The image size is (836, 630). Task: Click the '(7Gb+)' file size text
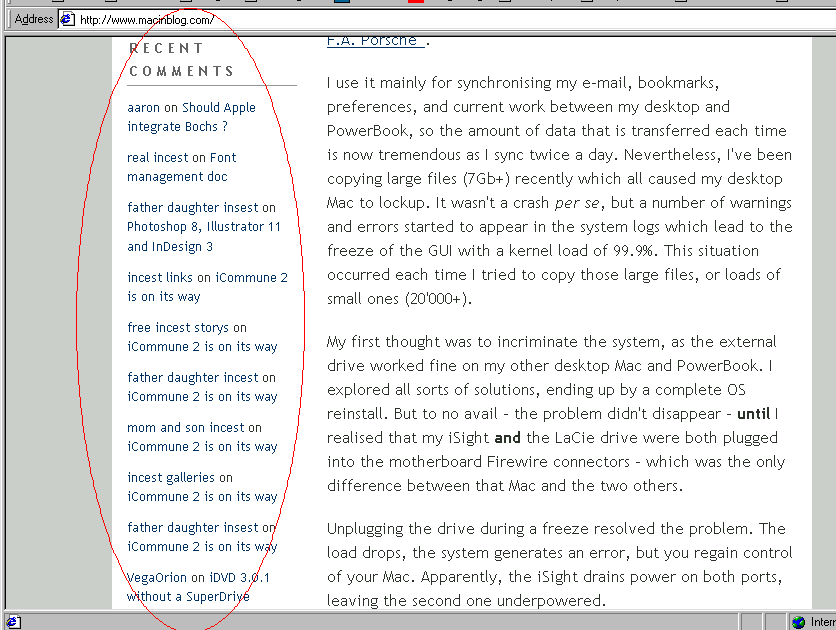click(x=486, y=179)
